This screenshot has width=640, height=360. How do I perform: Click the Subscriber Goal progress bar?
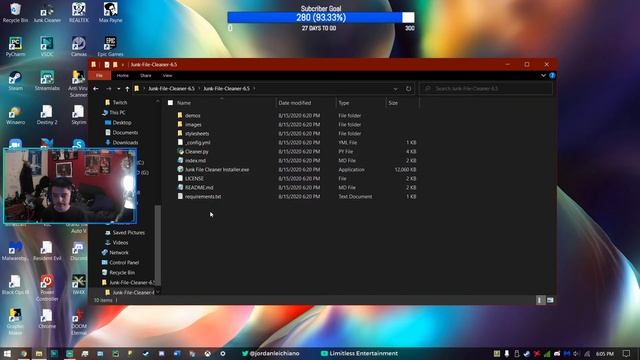pos(321,18)
